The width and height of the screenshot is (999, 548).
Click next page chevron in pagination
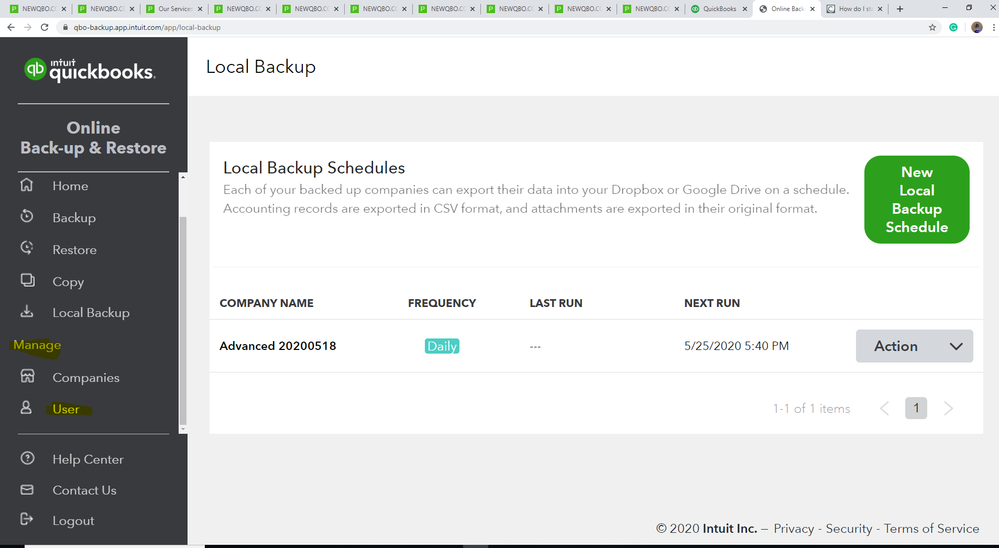948,408
